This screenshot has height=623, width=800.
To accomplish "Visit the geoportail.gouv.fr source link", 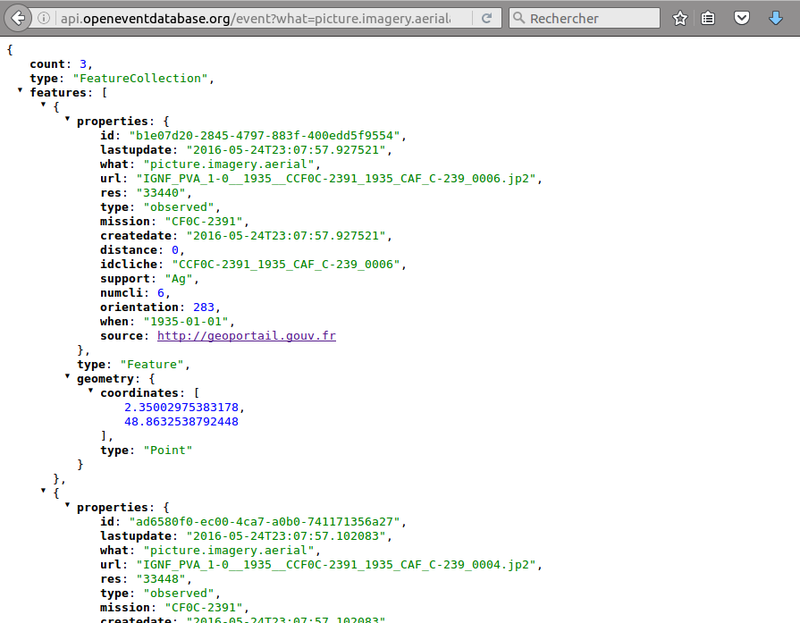I will (x=246, y=335).
